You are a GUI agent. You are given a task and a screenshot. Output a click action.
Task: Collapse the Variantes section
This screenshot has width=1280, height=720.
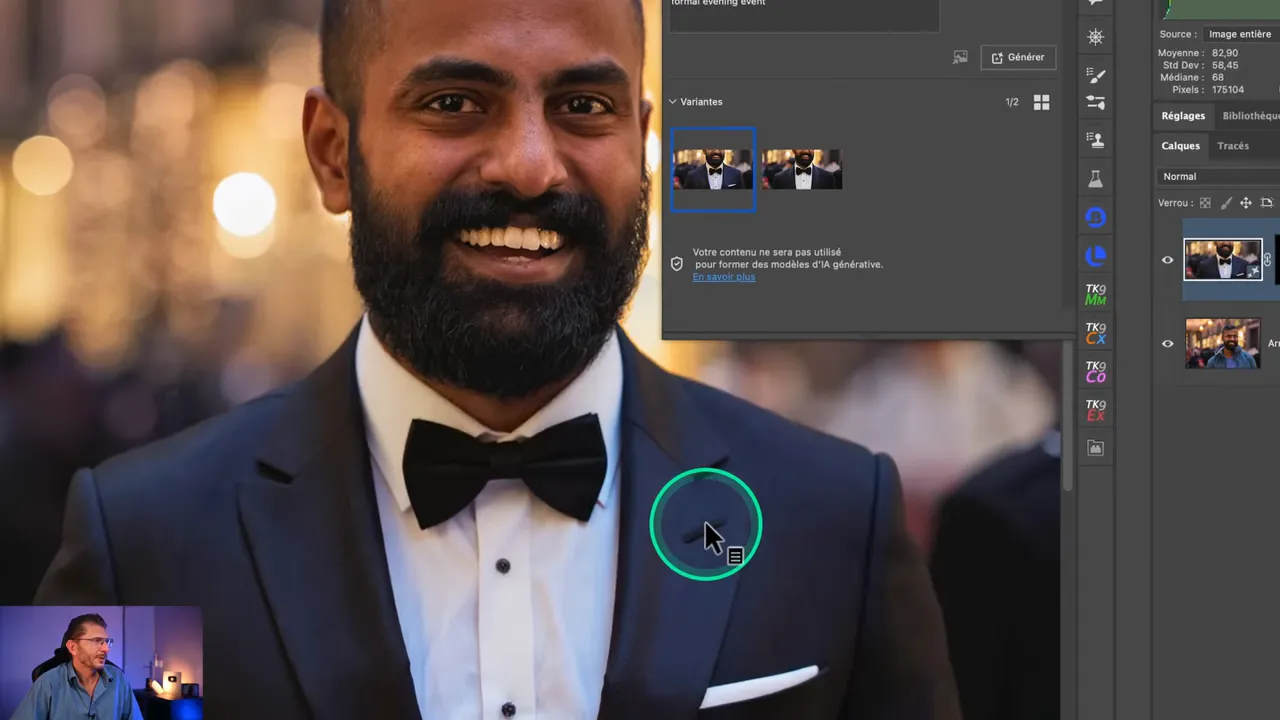pos(673,102)
